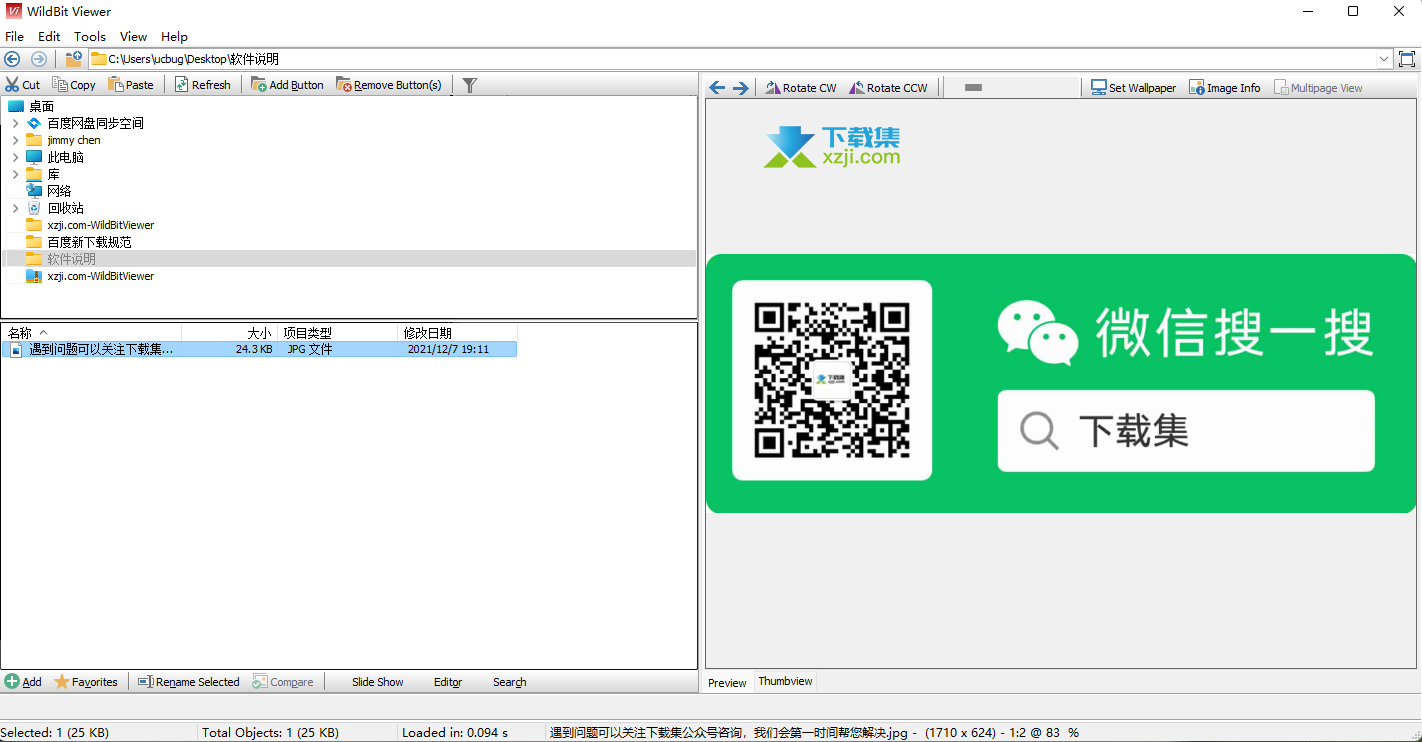Select 百度网盘同步空间 in folder tree

point(95,123)
